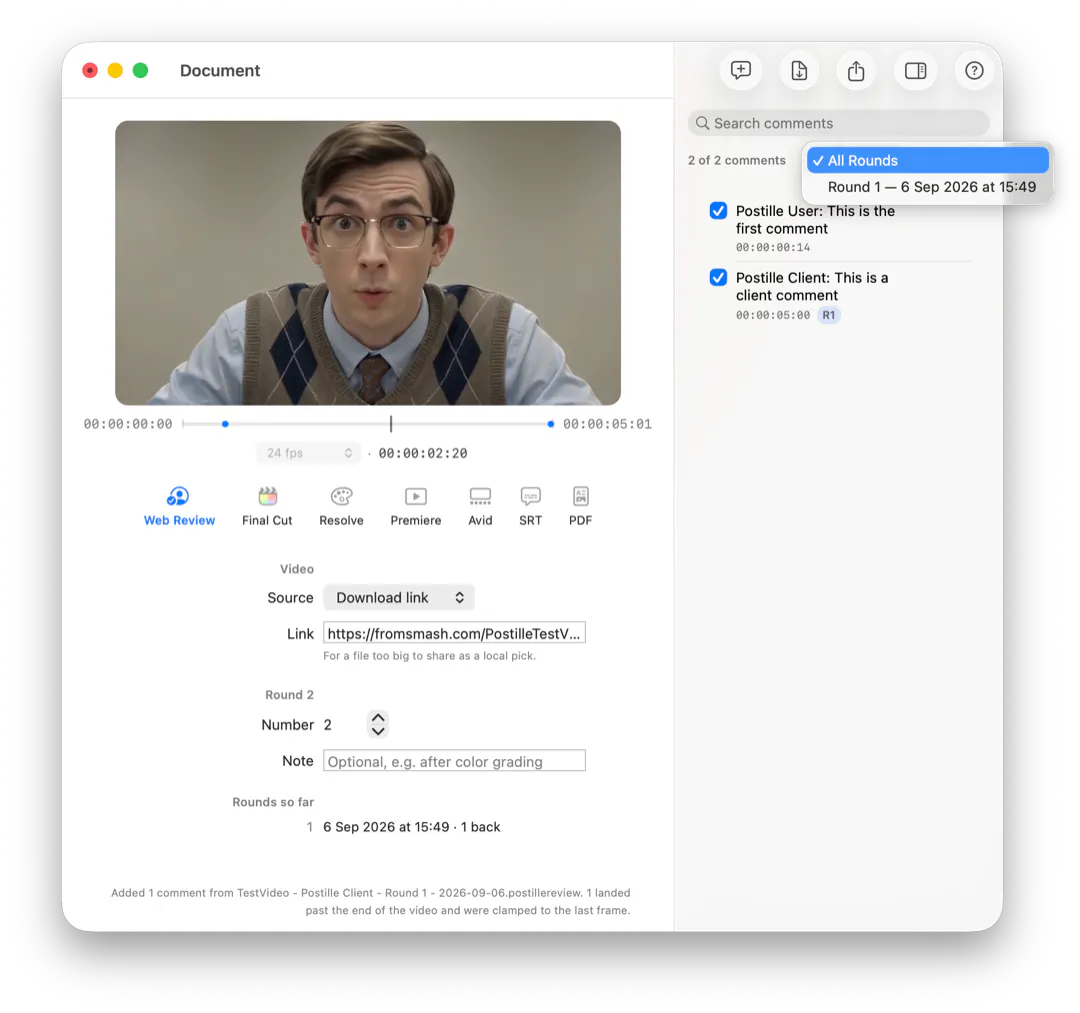
Task: Click the 00:00:00:14 comment timecode
Action: [773, 248]
